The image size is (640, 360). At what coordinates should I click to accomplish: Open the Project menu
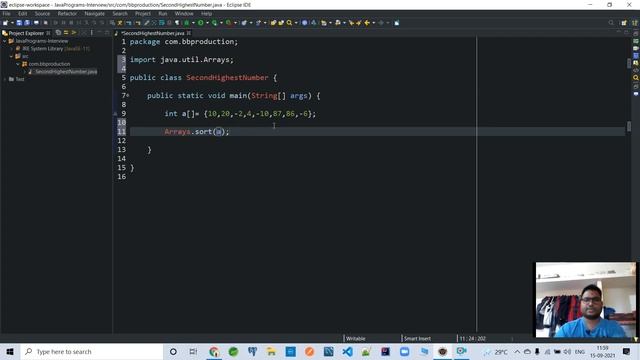(x=143, y=13)
